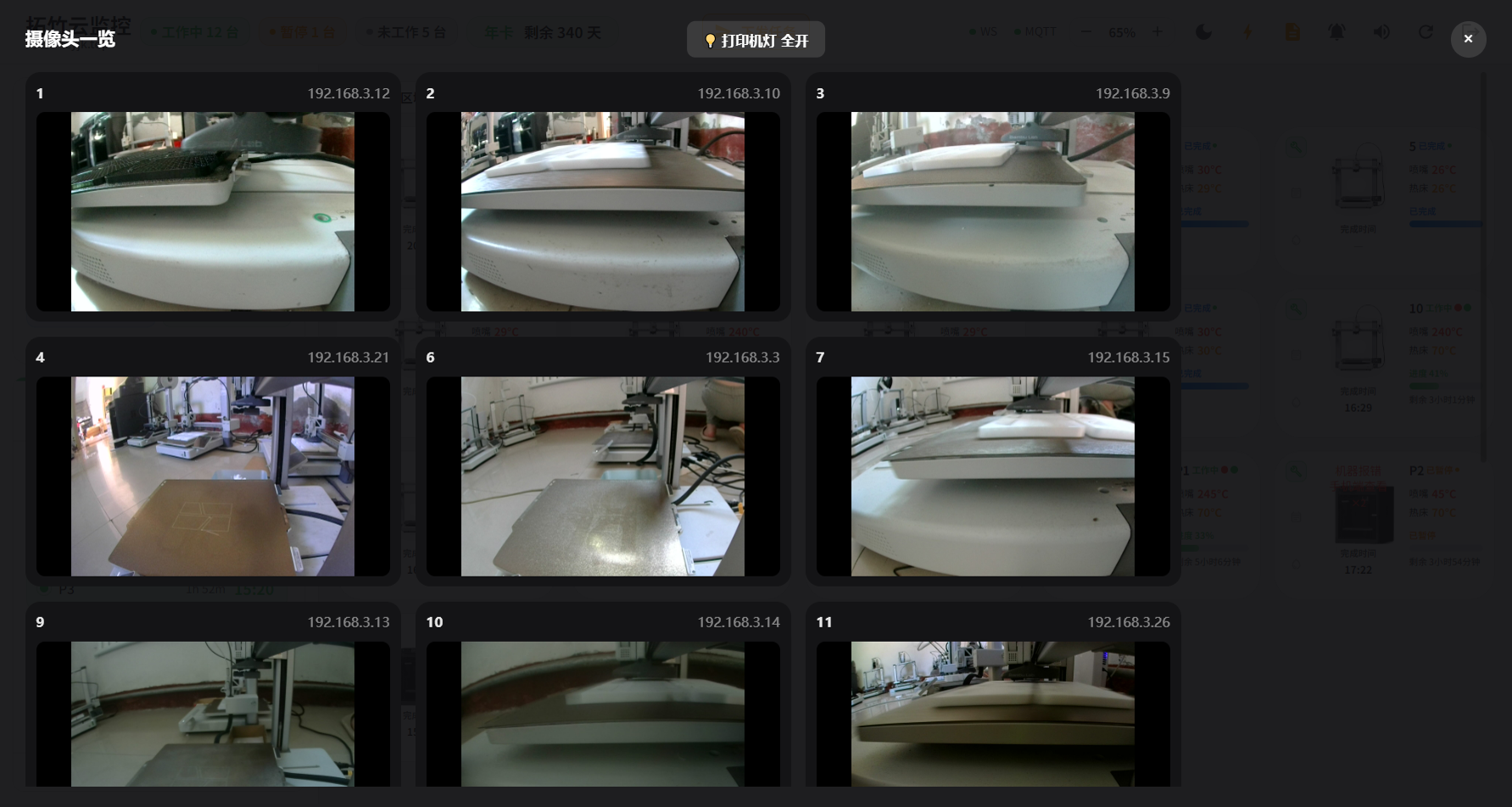
Task: Click the IP address text 192.168.3.10
Action: (x=739, y=93)
